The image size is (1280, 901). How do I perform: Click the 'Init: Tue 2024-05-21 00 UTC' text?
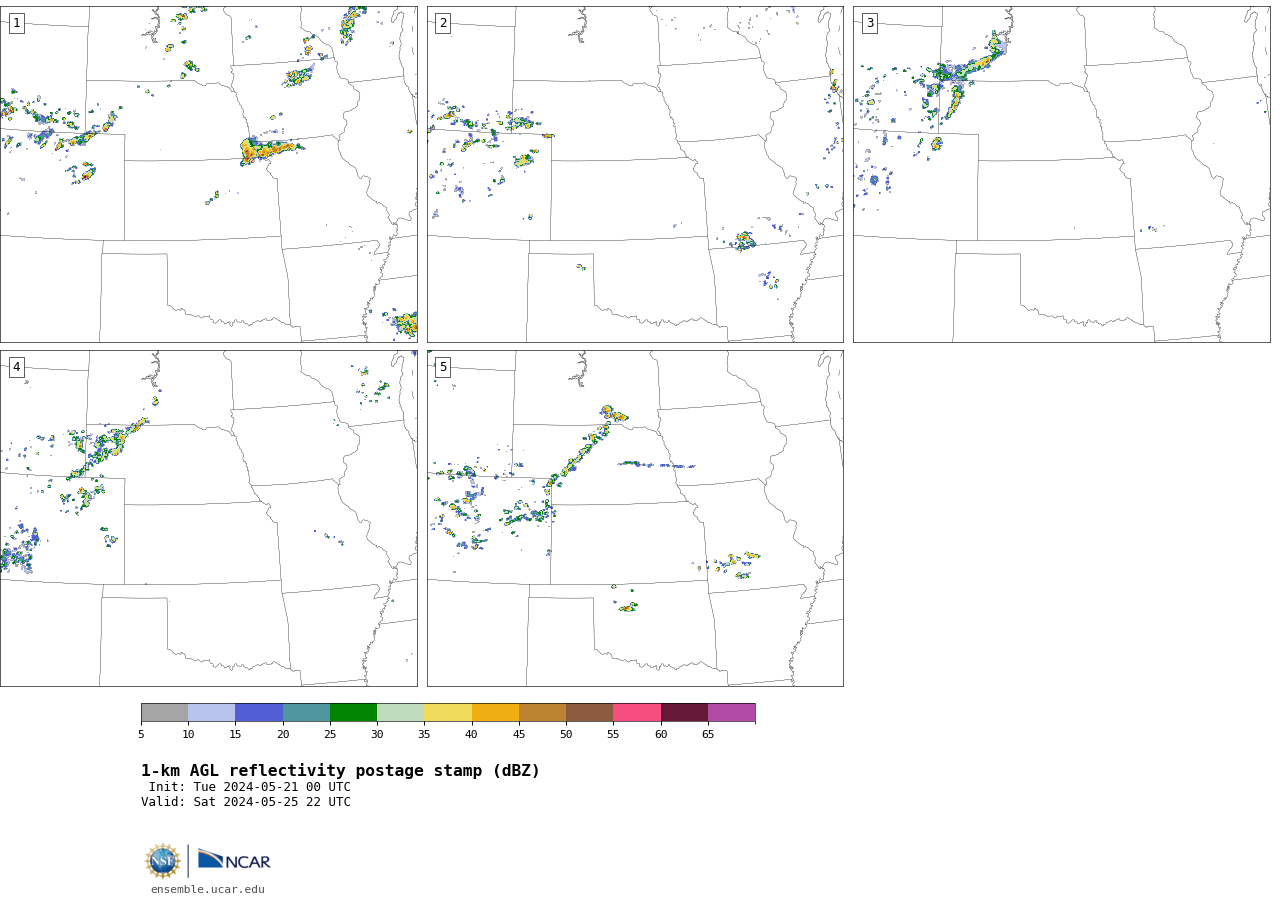tap(250, 787)
